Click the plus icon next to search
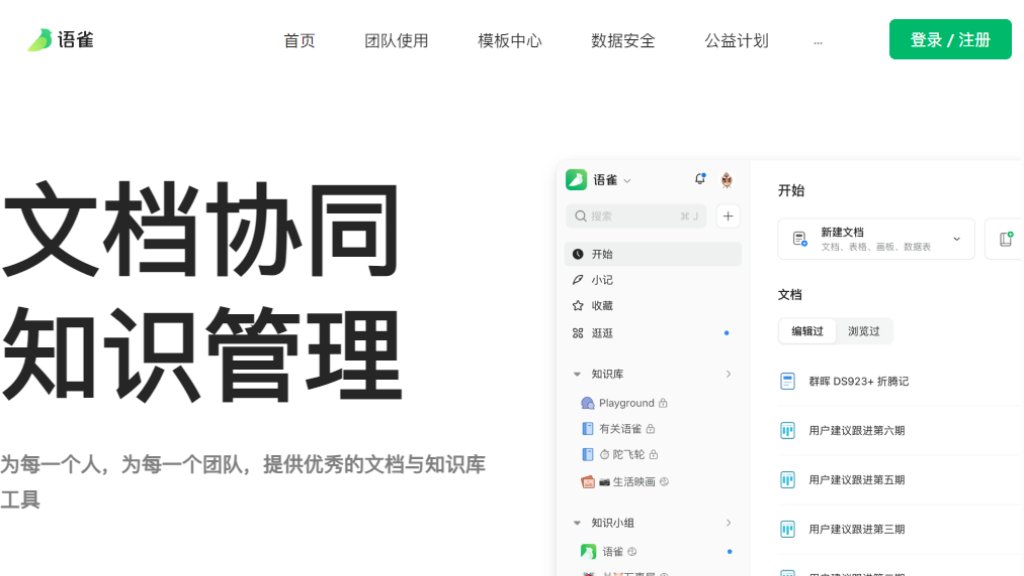 click(727, 216)
